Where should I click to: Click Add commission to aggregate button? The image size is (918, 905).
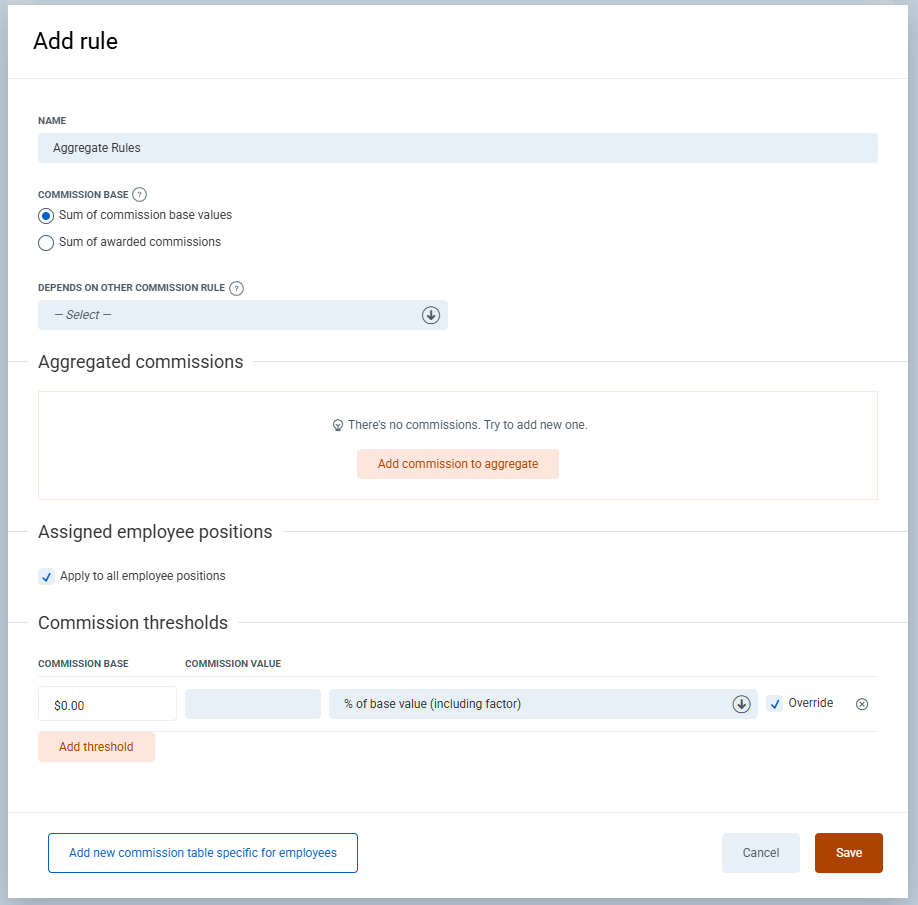pyautogui.click(x=457, y=464)
